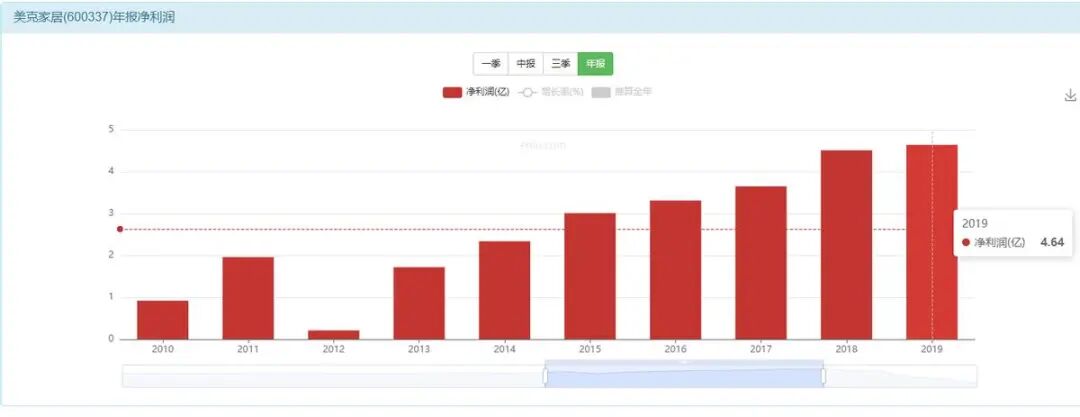Click the blue selected zoom range area
Image resolution: width=1080 pixels, height=417 pixels.
[x=684, y=376]
